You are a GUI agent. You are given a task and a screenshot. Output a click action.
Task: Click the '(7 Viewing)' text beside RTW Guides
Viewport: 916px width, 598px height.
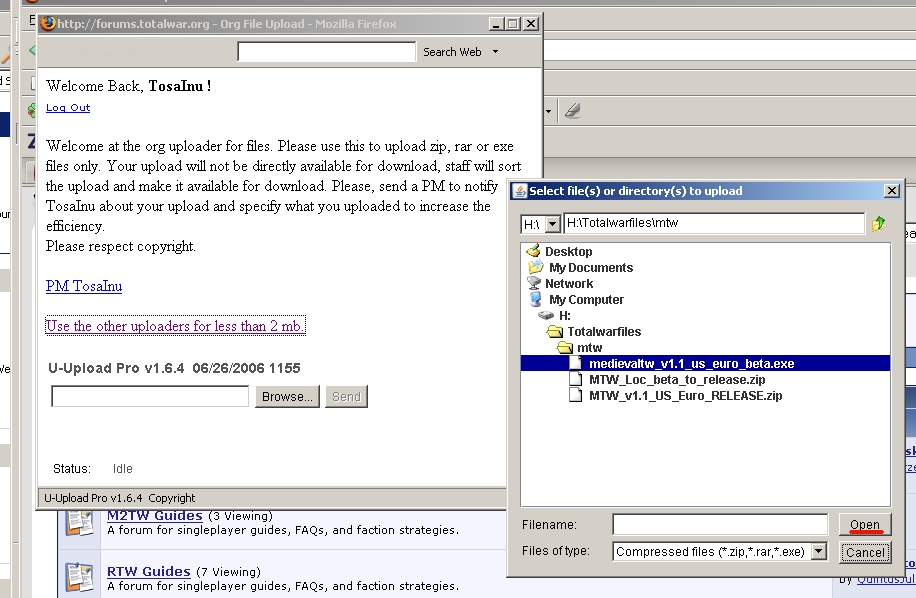pos(228,572)
